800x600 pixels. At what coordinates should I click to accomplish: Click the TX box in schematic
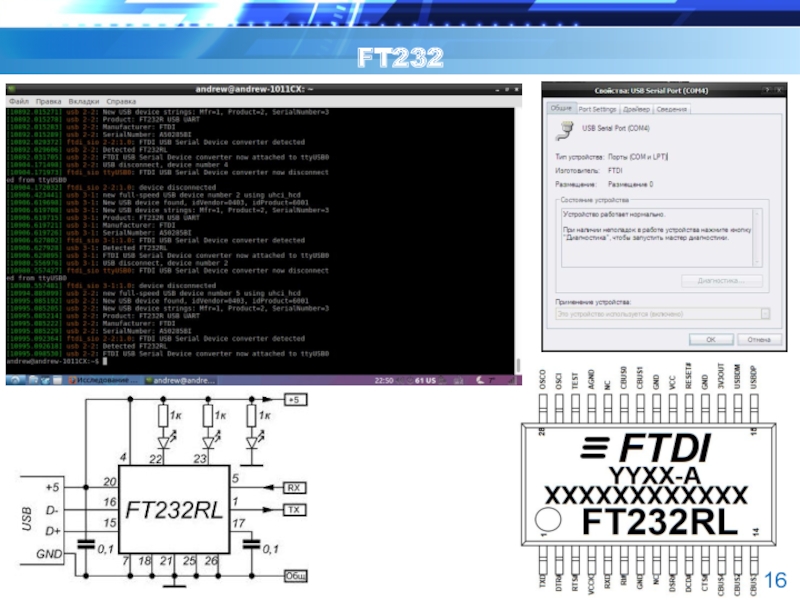point(294,510)
